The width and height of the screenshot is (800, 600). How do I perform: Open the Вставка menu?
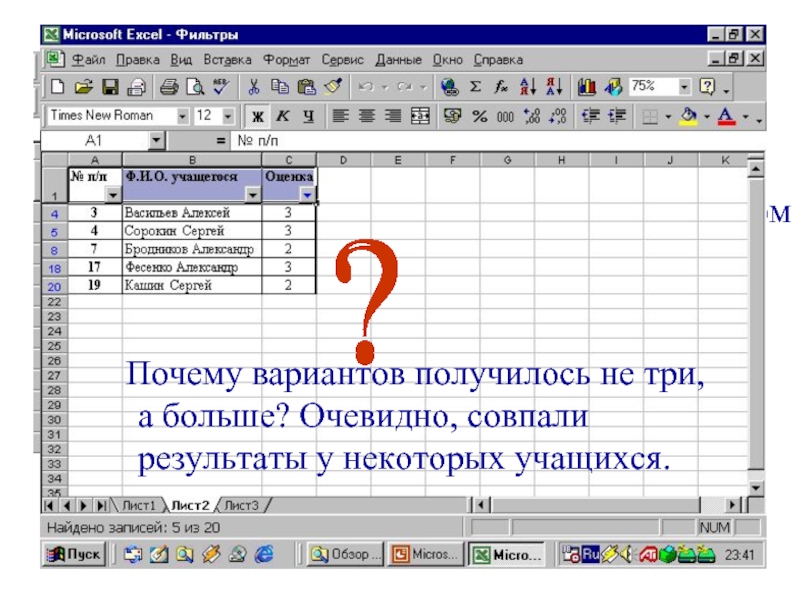tap(227, 60)
